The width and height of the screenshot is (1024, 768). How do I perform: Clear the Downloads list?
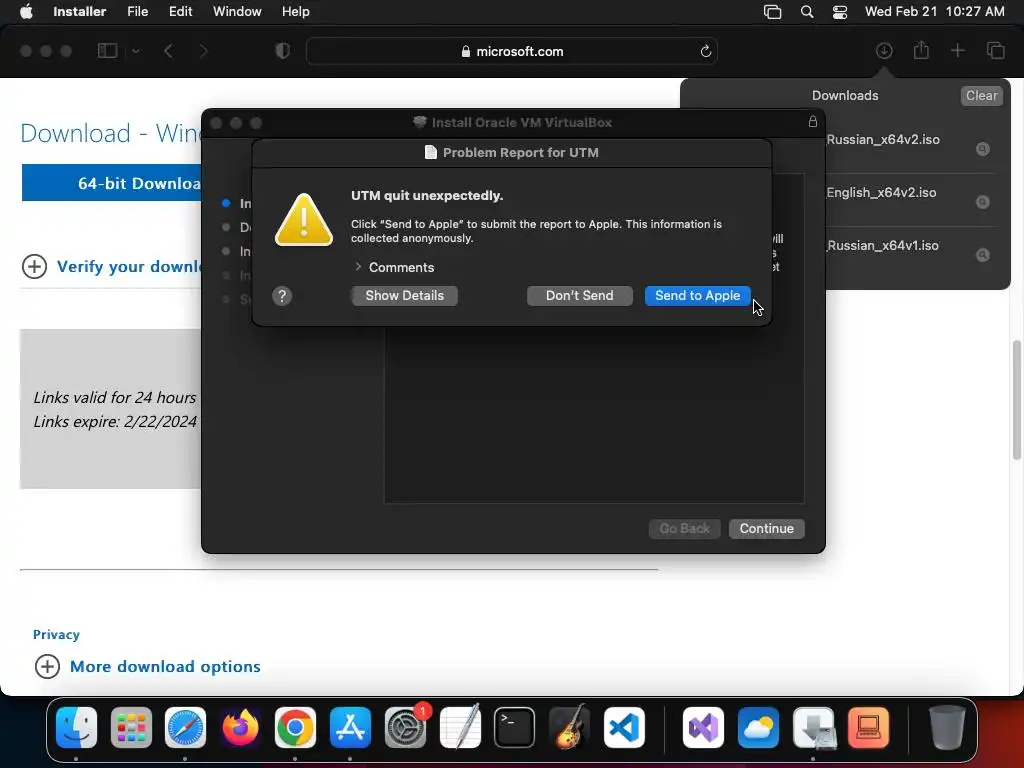(982, 95)
